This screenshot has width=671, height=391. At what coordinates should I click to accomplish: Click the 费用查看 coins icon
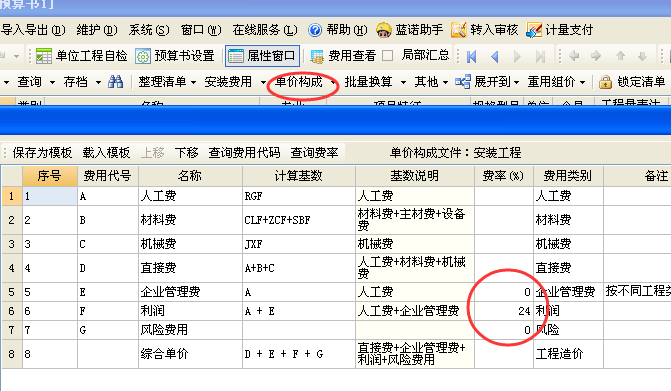coord(317,56)
